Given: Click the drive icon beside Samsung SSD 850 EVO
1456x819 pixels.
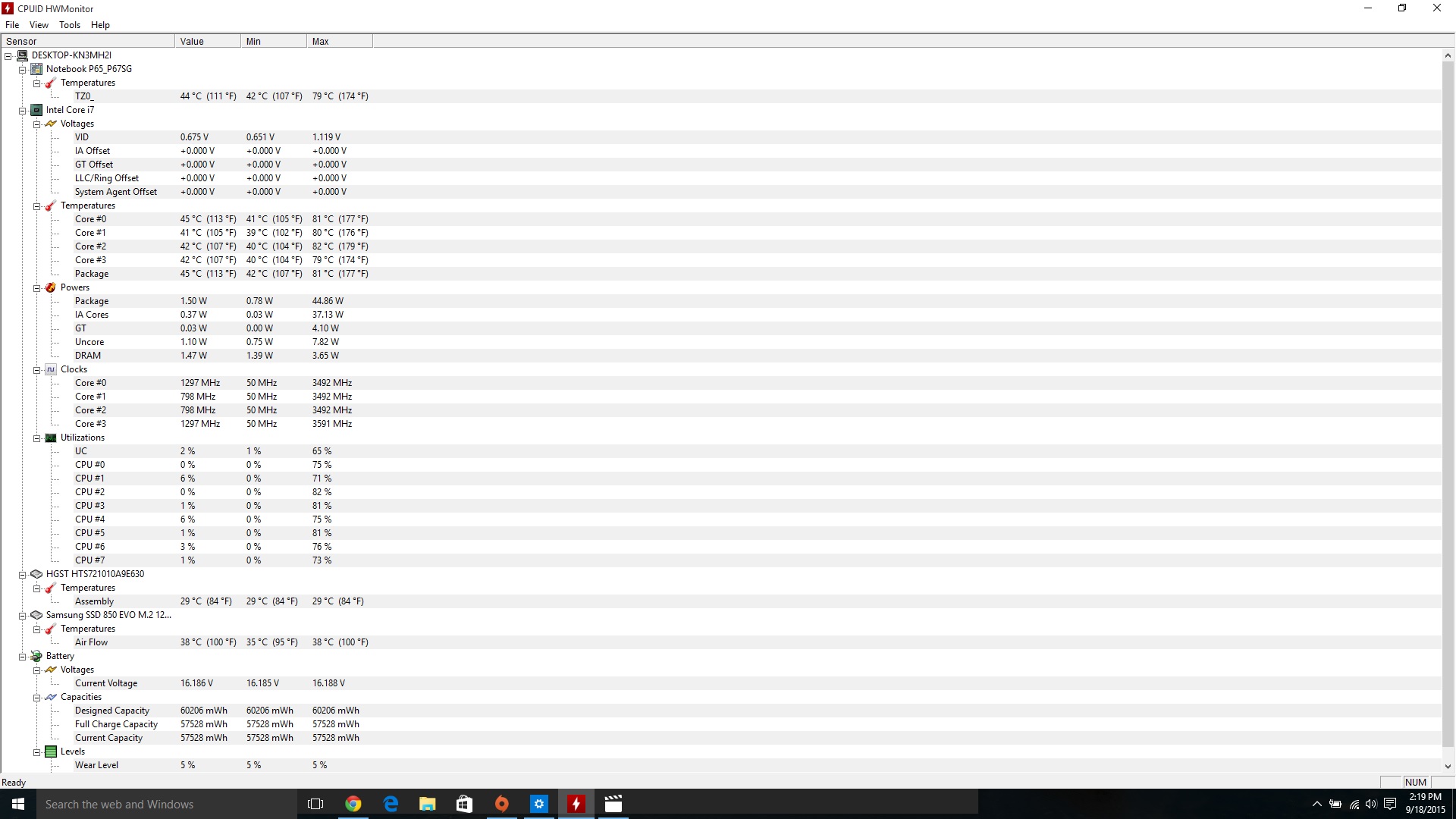Looking at the screenshot, I should click(36, 615).
